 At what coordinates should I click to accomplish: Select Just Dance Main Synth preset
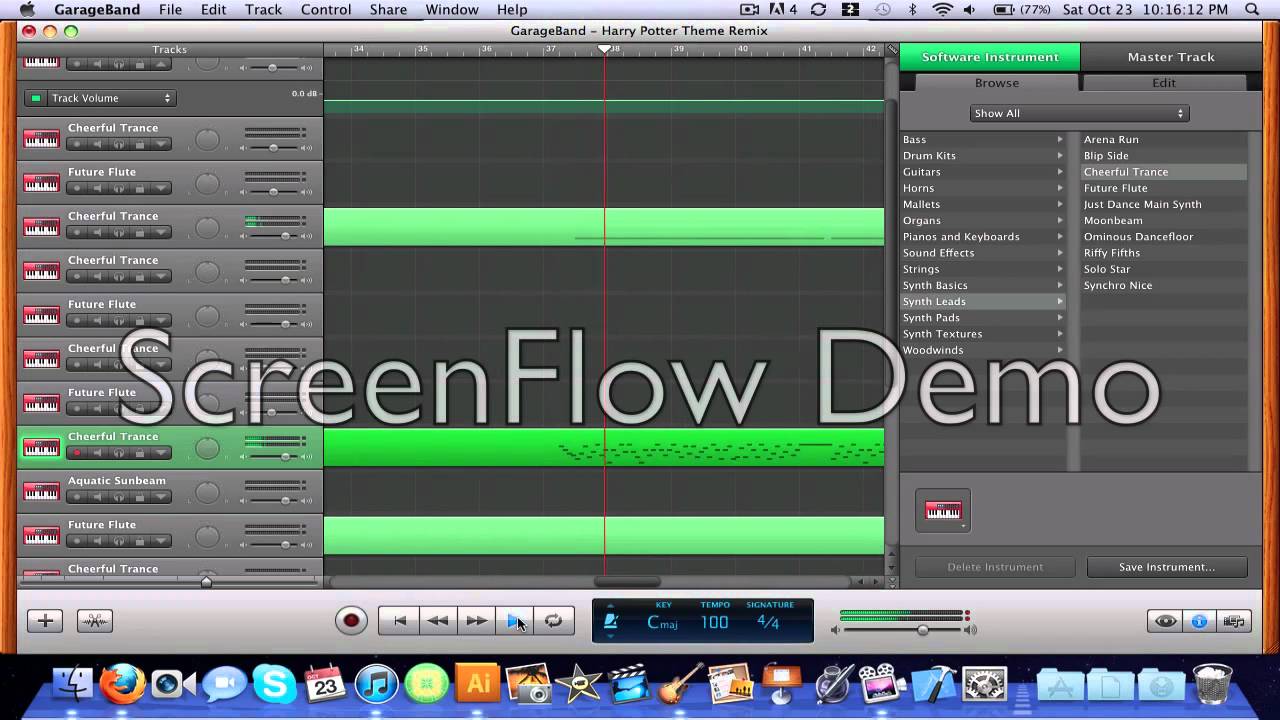click(1164, 204)
